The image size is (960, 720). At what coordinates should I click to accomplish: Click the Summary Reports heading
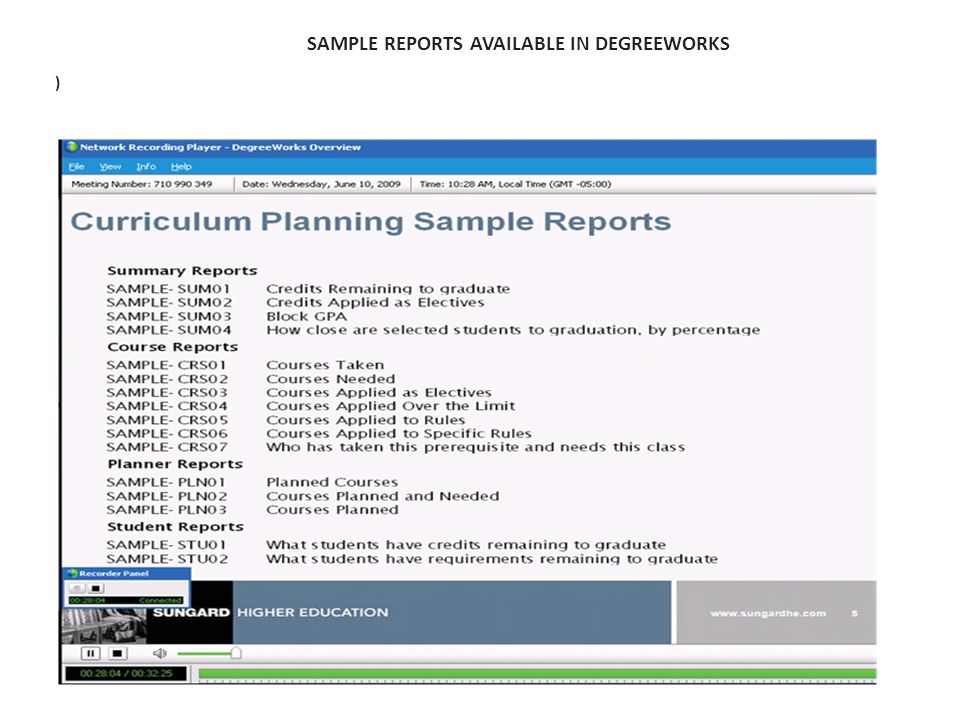(182, 271)
